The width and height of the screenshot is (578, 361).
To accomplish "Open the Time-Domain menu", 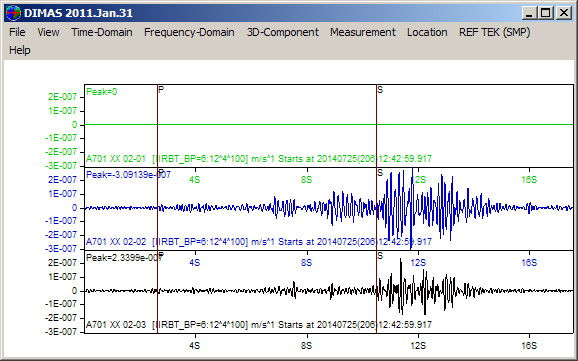I will click(x=102, y=32).
